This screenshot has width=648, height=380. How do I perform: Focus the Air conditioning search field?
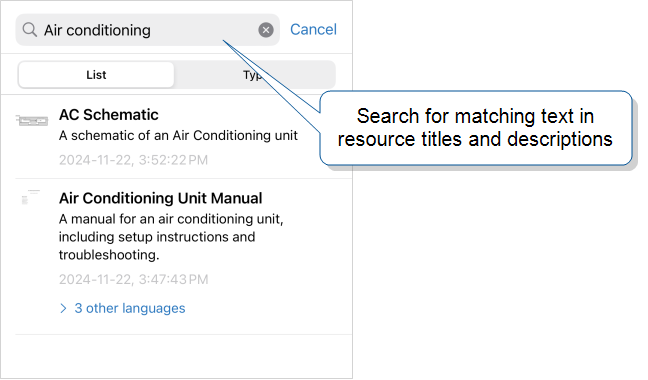coord(148,30)
